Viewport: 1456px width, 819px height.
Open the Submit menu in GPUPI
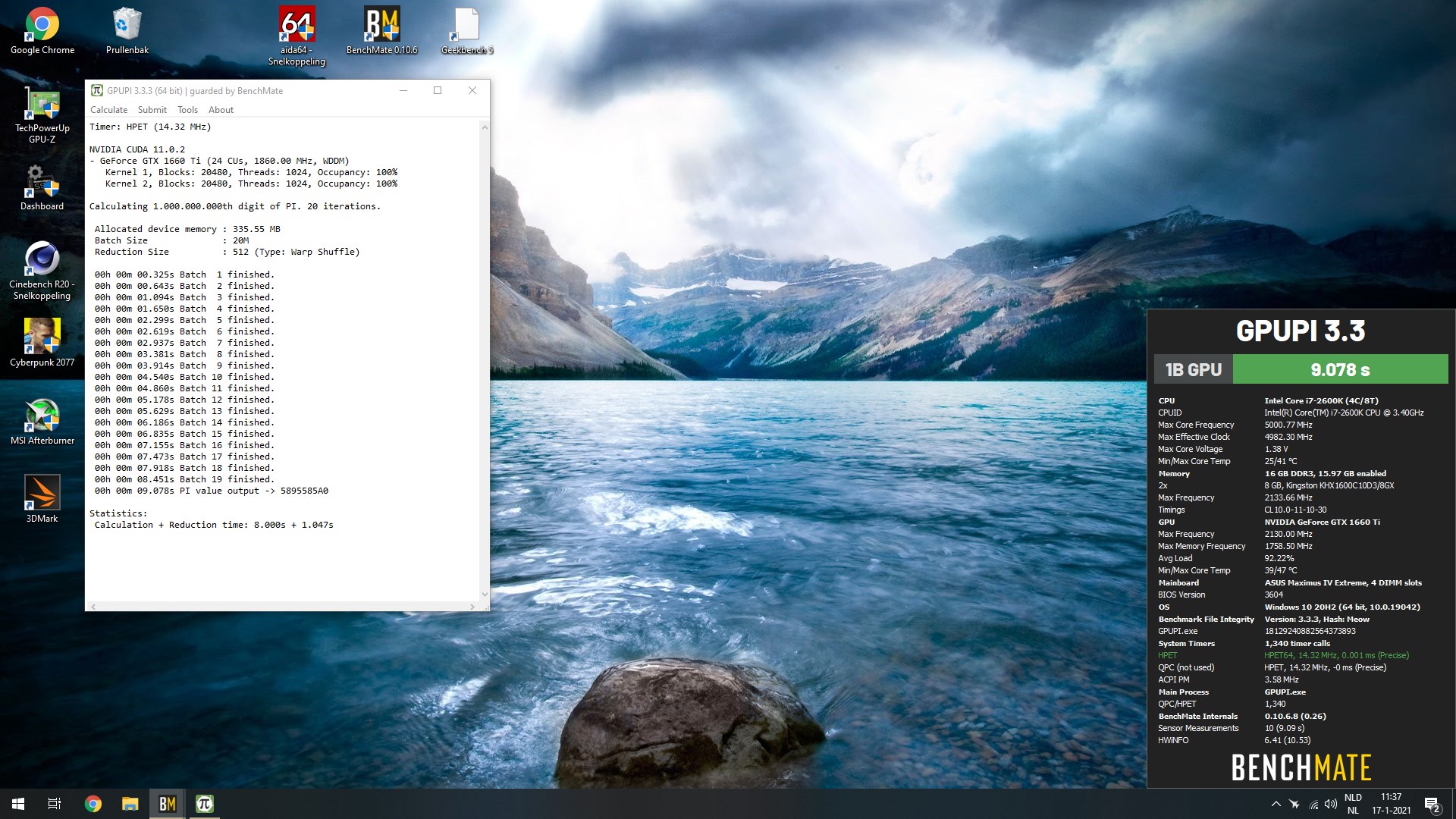click(x=152, y=109)
